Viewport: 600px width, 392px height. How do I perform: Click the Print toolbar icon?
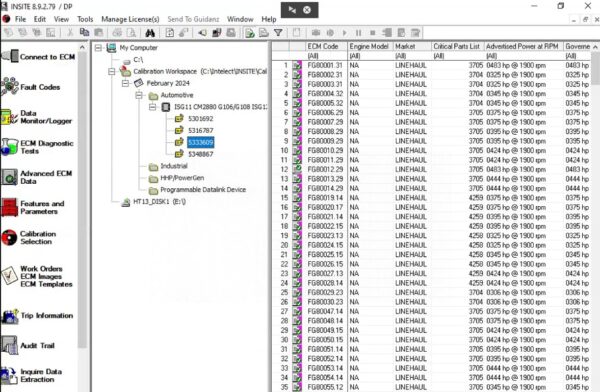tap(117, 33)
